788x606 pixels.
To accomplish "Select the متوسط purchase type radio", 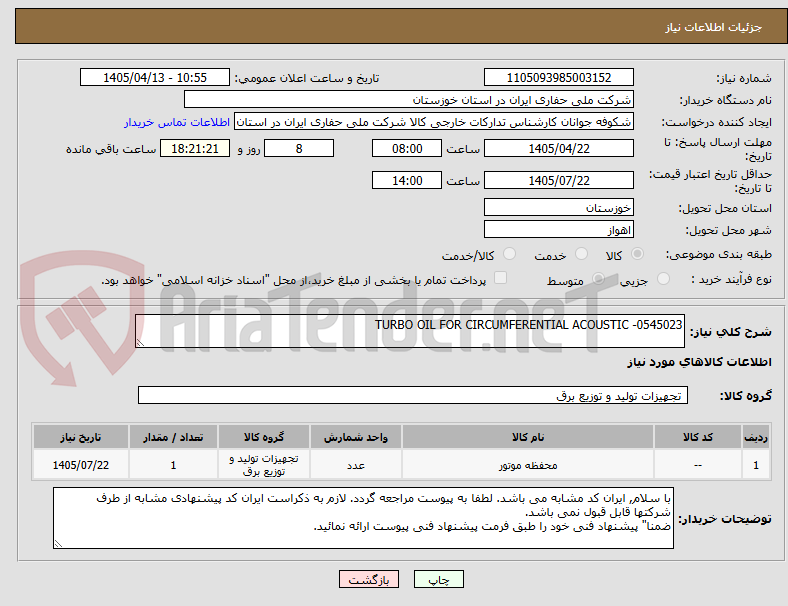I will click(598, 279).
